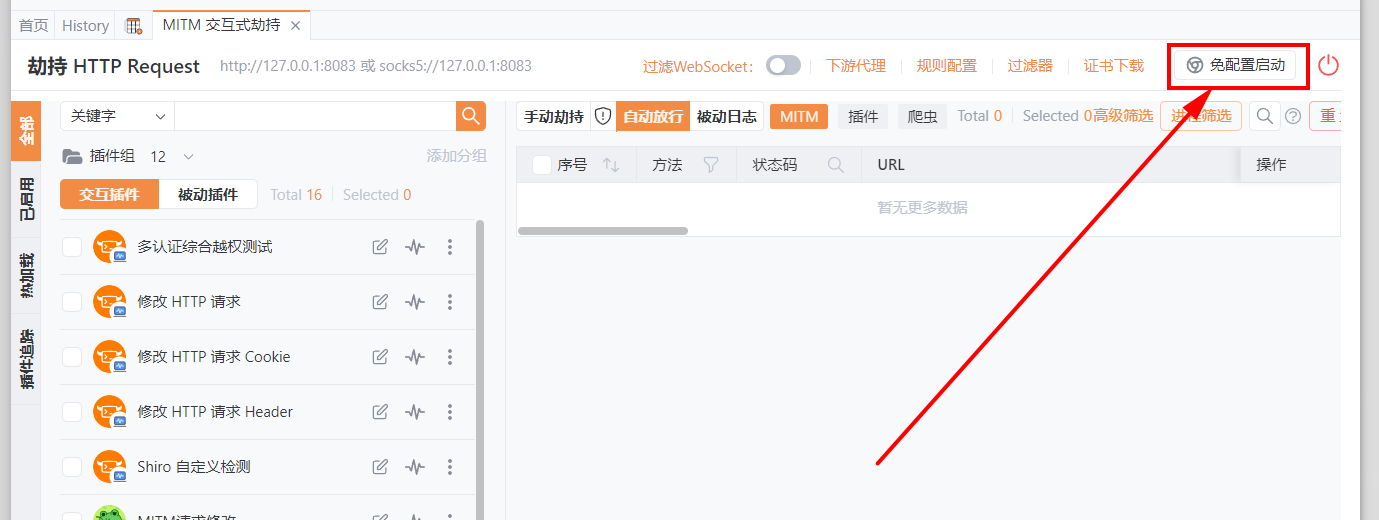
Task: Open the 关键字 search type dropdown
Action: 118,116
